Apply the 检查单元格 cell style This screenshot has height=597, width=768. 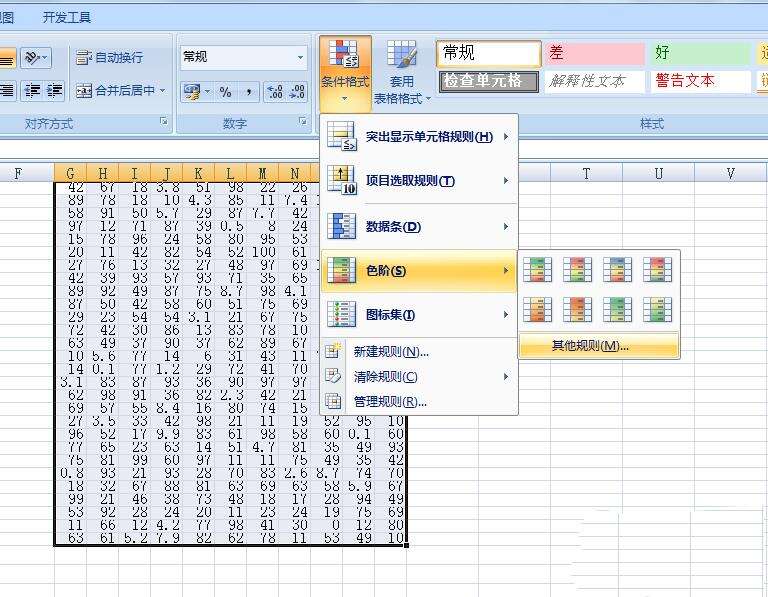[x=488, y=81]
